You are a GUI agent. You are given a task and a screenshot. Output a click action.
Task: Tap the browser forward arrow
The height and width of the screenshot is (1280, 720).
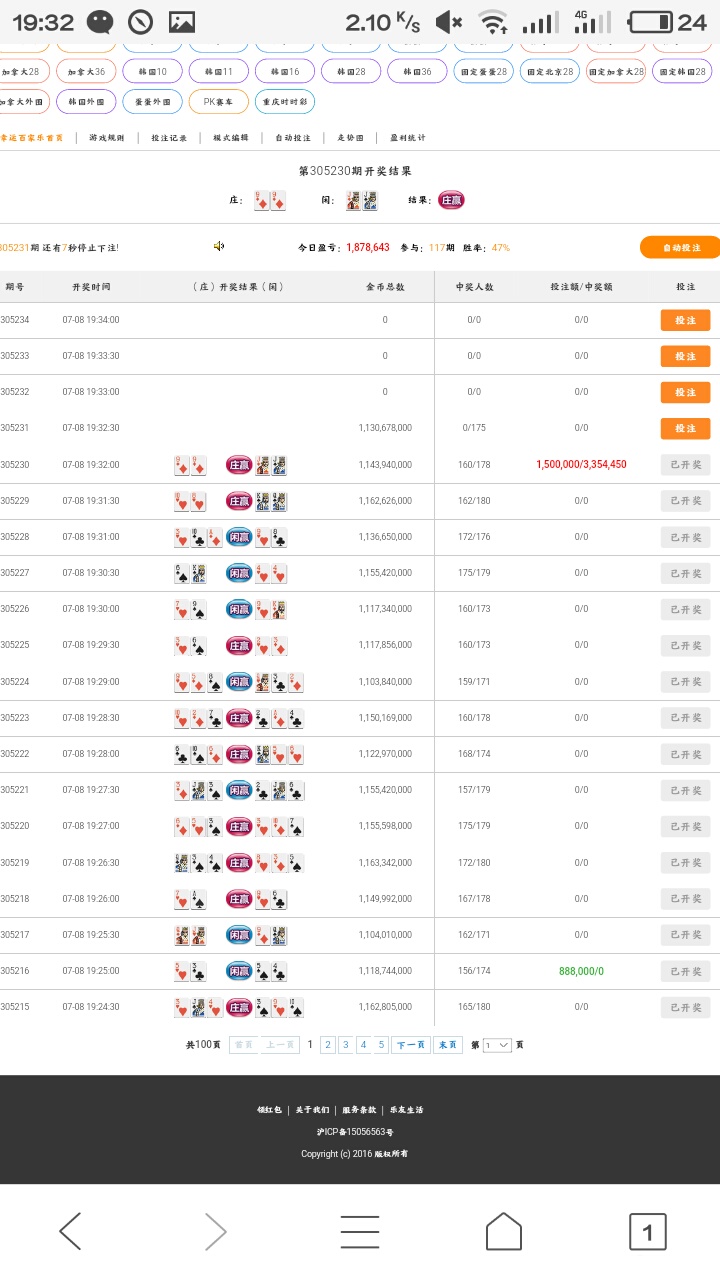[215, 1231]
